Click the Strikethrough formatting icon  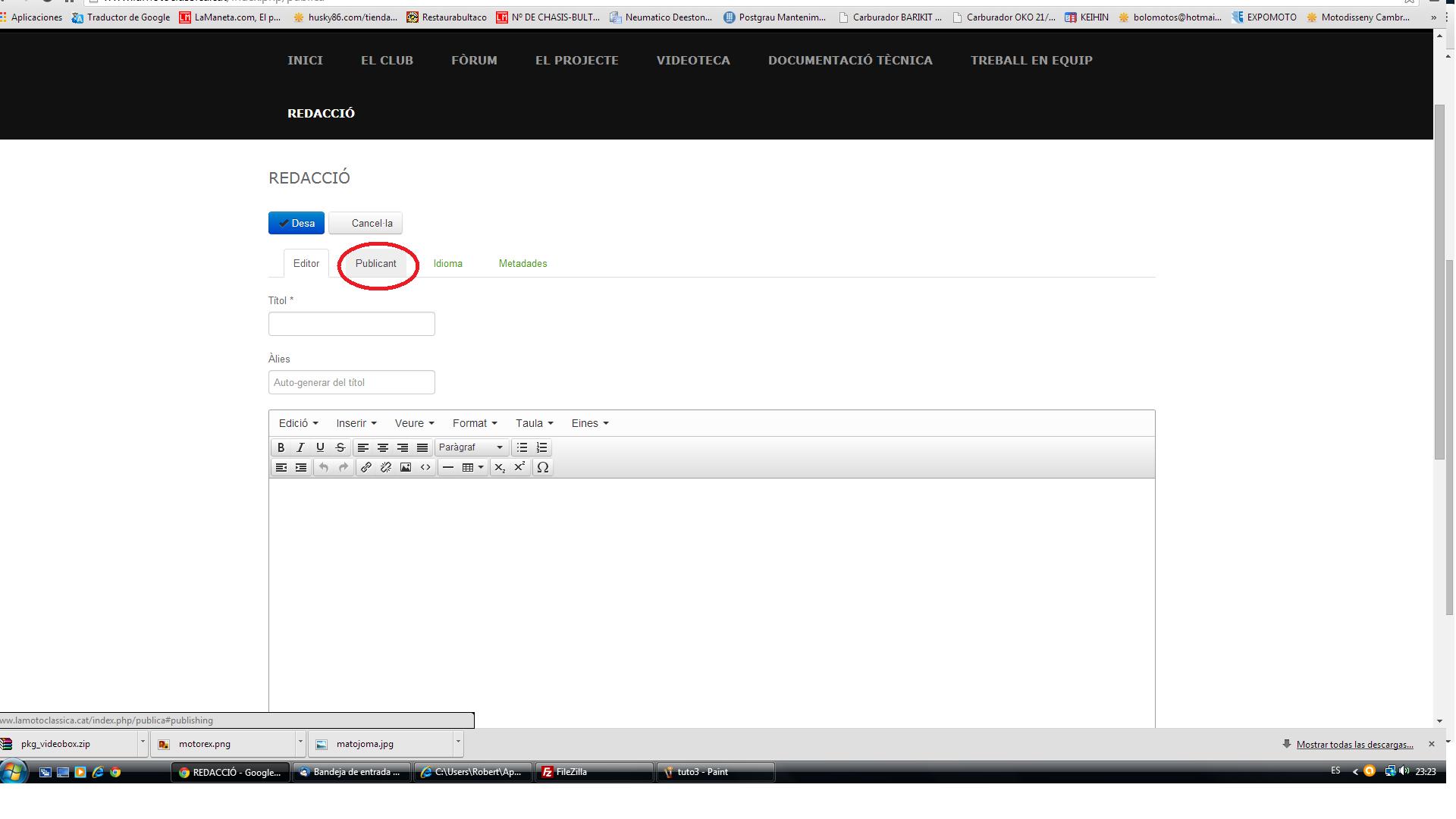coord(340,447)
